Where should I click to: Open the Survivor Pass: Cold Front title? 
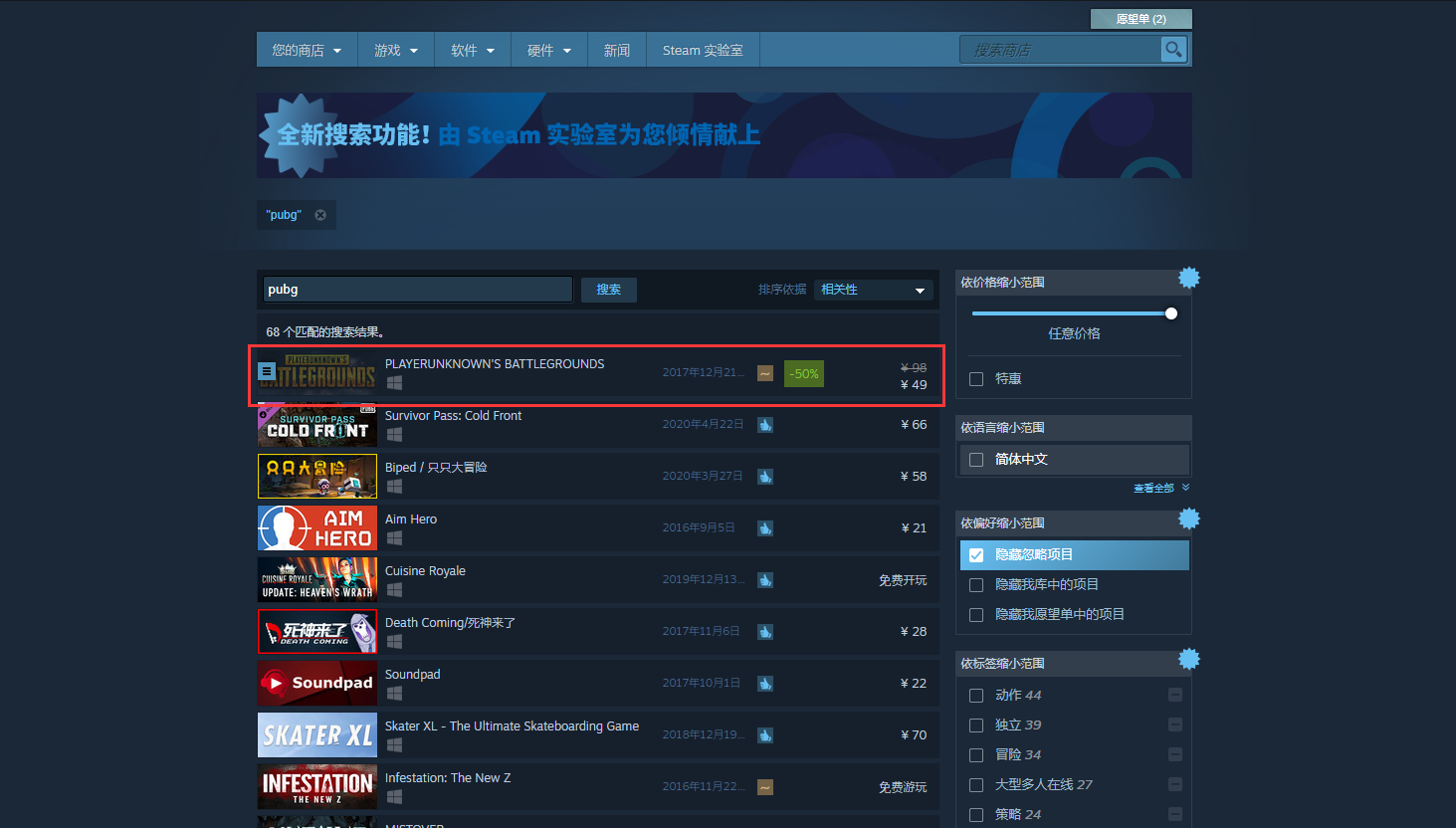point(453,416)
